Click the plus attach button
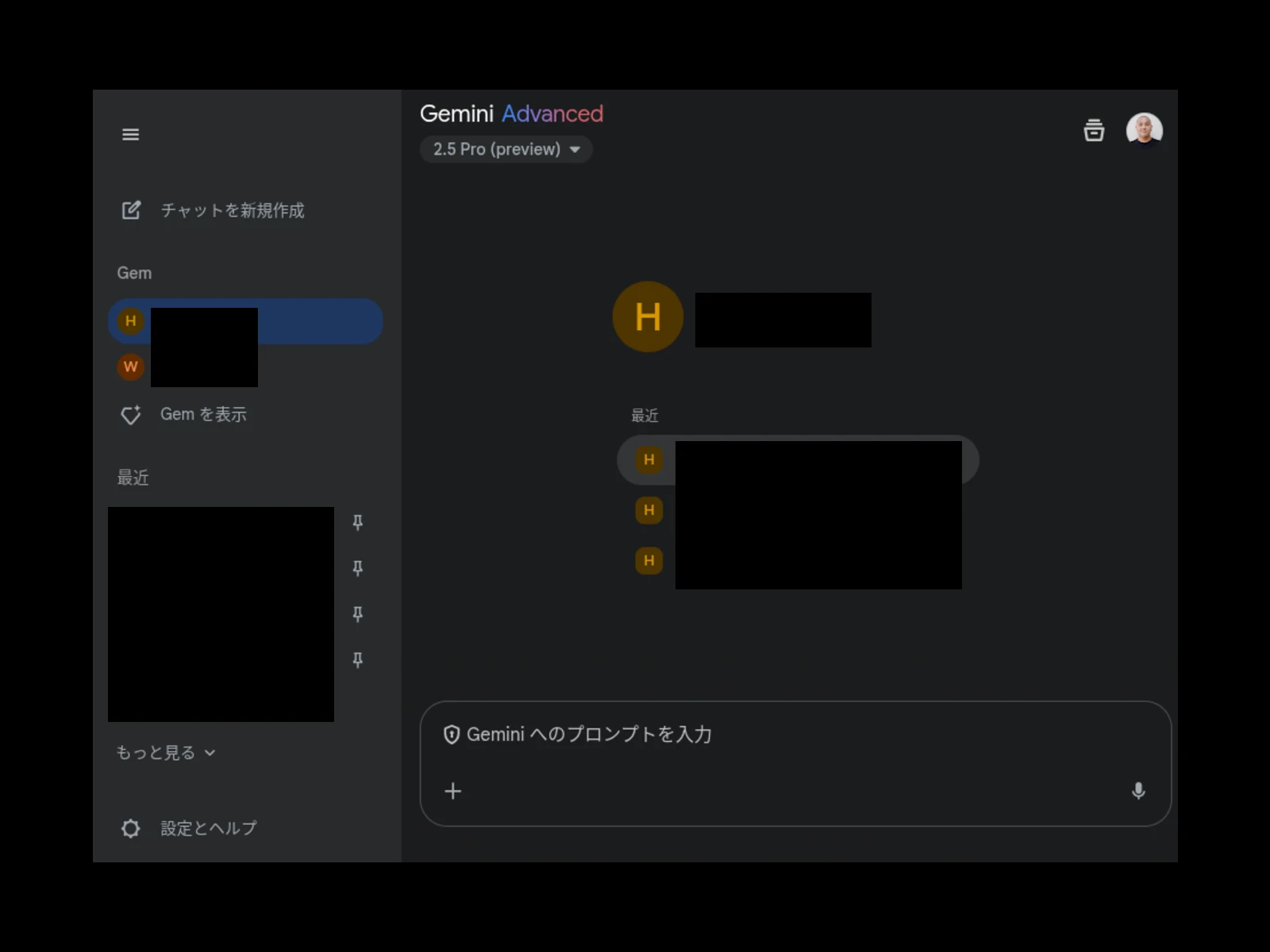This screenshot has width=1270, height=952. (x=452, y=791)
